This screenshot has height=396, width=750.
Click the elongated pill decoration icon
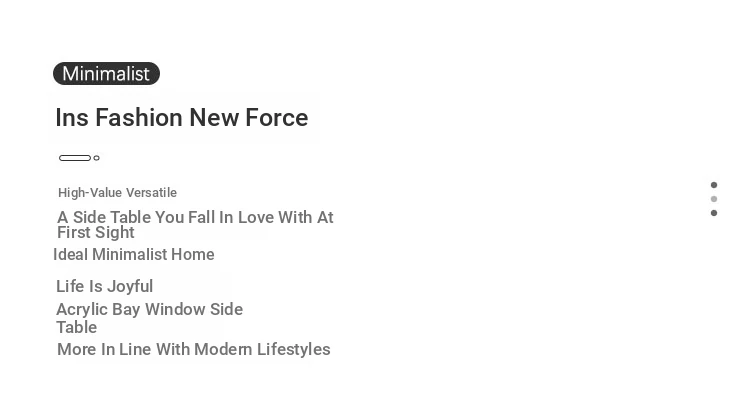coord(75,158)
